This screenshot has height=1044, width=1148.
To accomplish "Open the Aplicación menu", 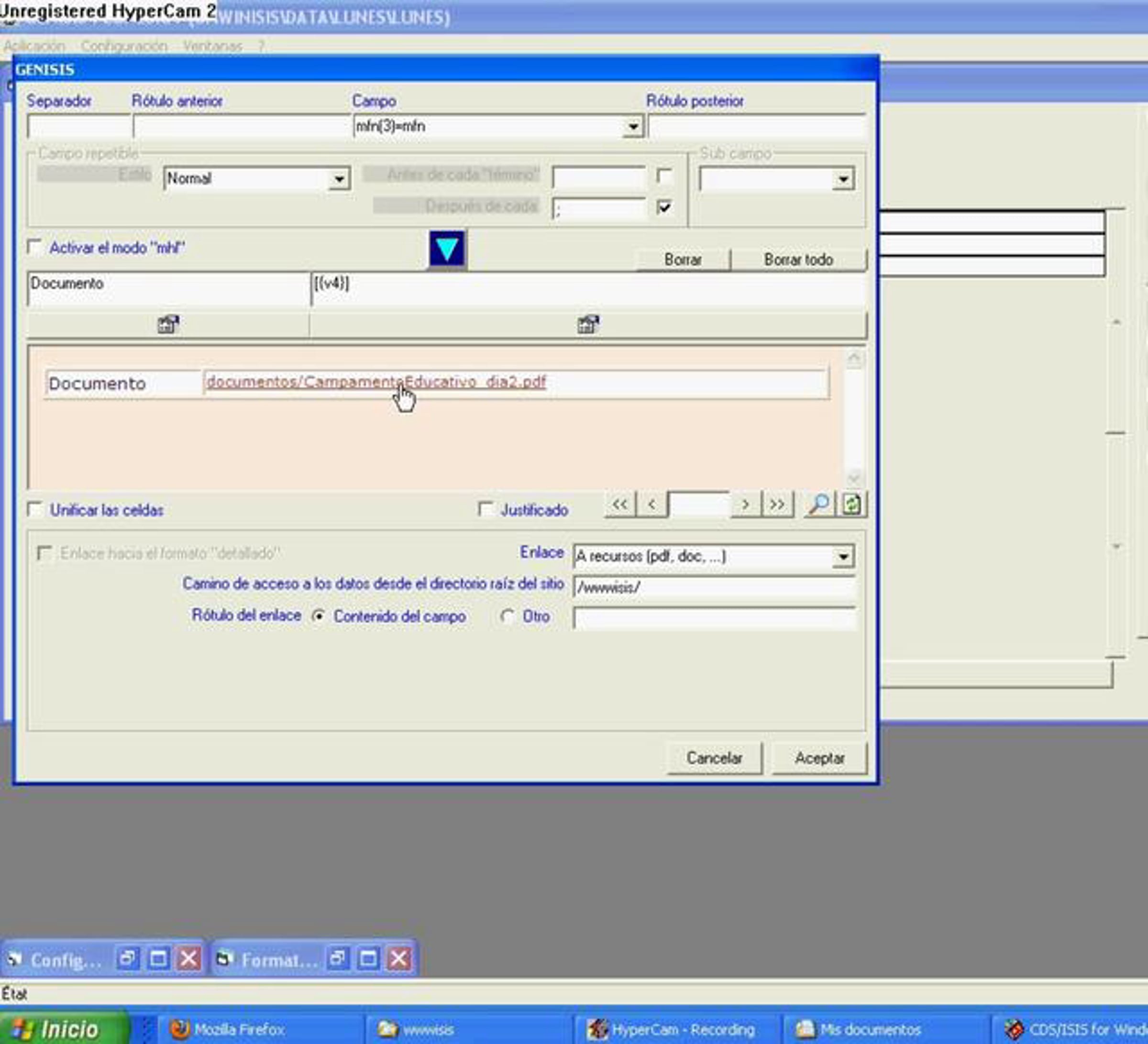I will [34, 45].
